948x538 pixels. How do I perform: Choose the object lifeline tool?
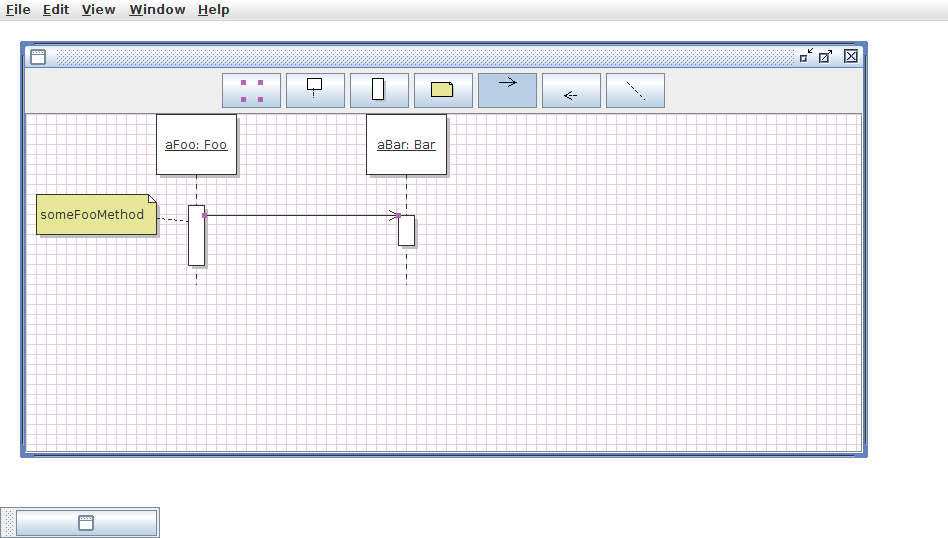(315, 90)
